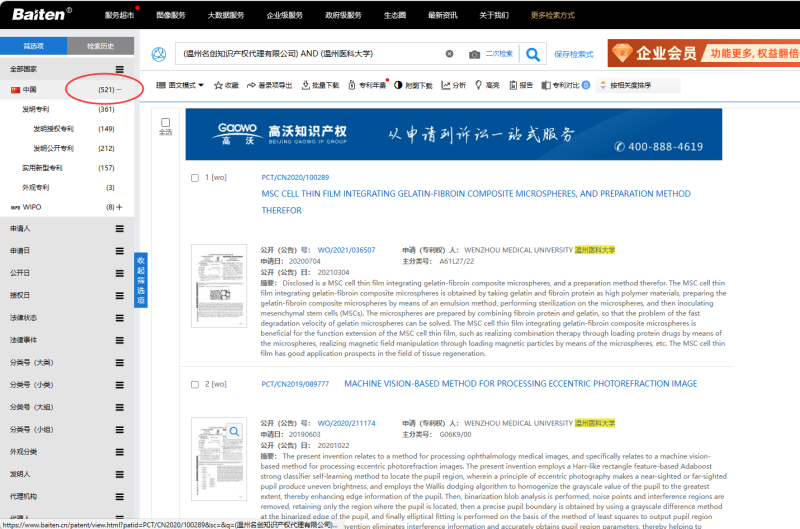Open the 图文模式 view mode dropdown
800x529 pixels.
coord(180,85)
